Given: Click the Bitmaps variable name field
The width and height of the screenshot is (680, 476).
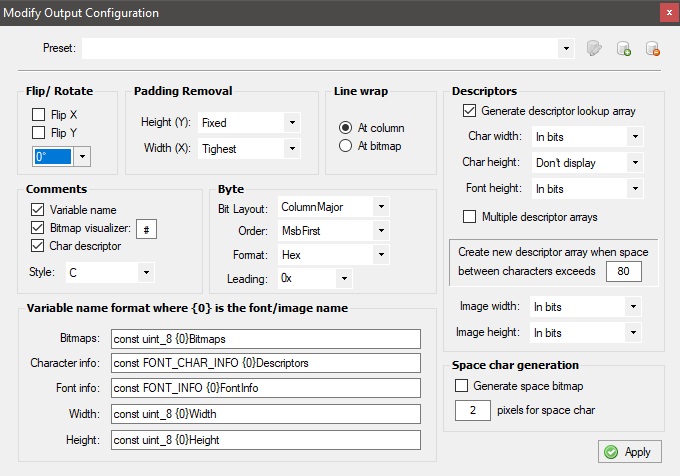Looking at the screenshot, I should [x=266, y=339].
